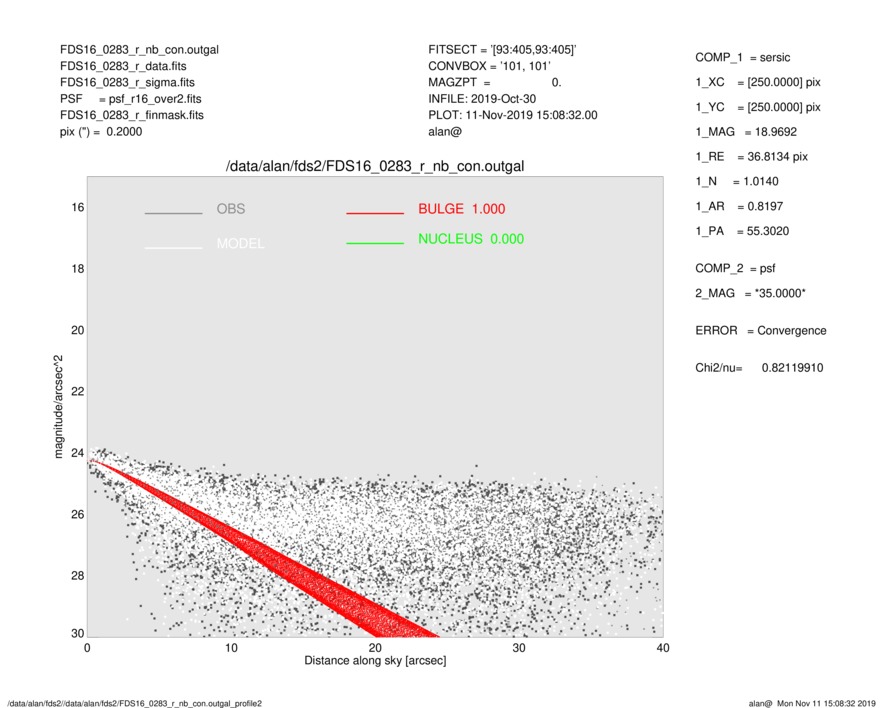Select the FDS16_0283_r_finmask.fits line

(132, 115)
